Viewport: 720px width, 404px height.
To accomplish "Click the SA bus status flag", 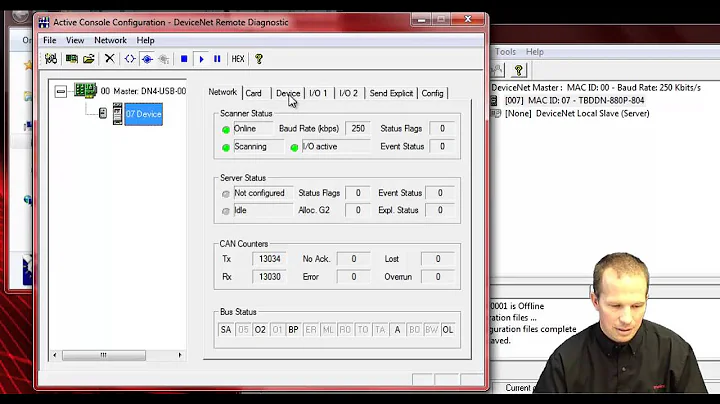I will coord(225,330).
